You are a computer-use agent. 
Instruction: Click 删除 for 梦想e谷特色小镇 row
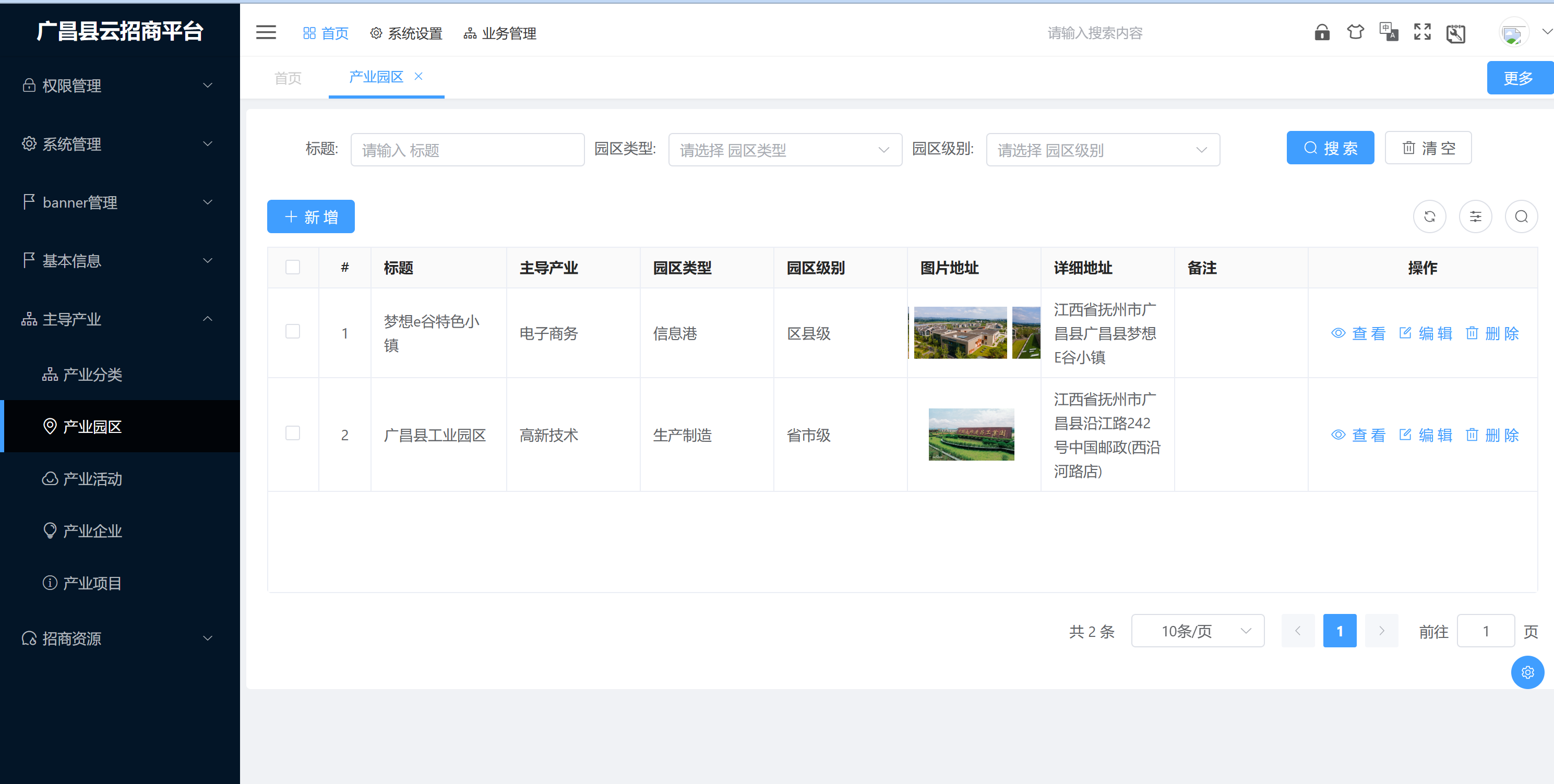[x=1492, y=333]
